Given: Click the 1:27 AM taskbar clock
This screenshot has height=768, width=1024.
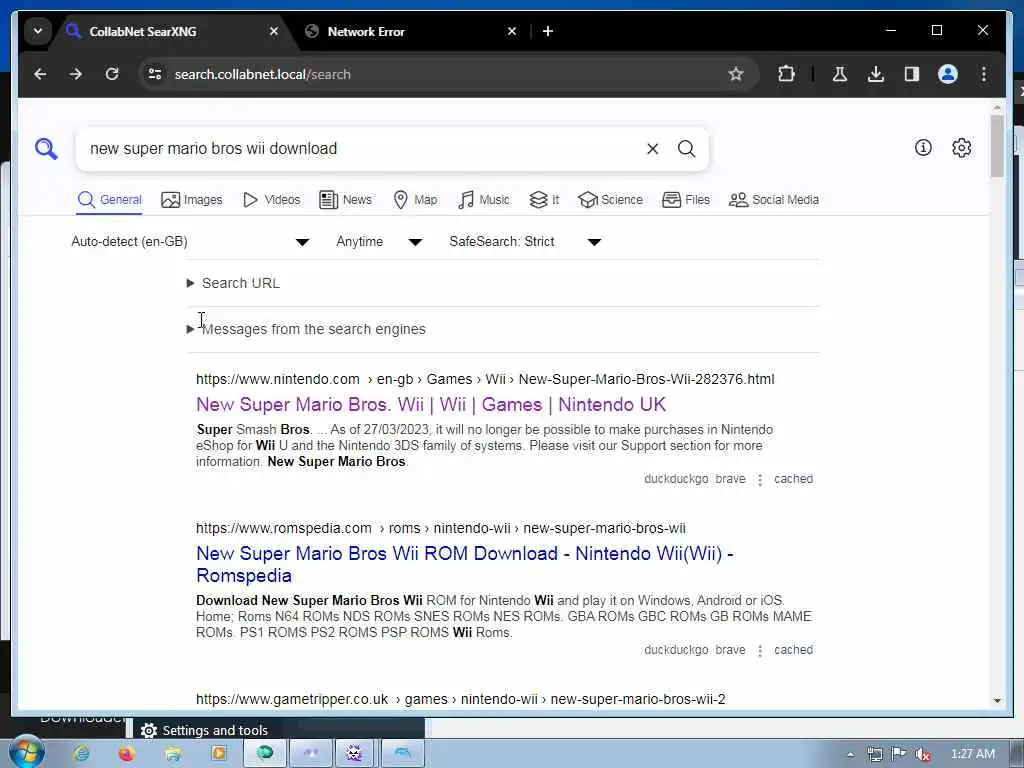Looking at the screenshot, I should pos(973,754).
